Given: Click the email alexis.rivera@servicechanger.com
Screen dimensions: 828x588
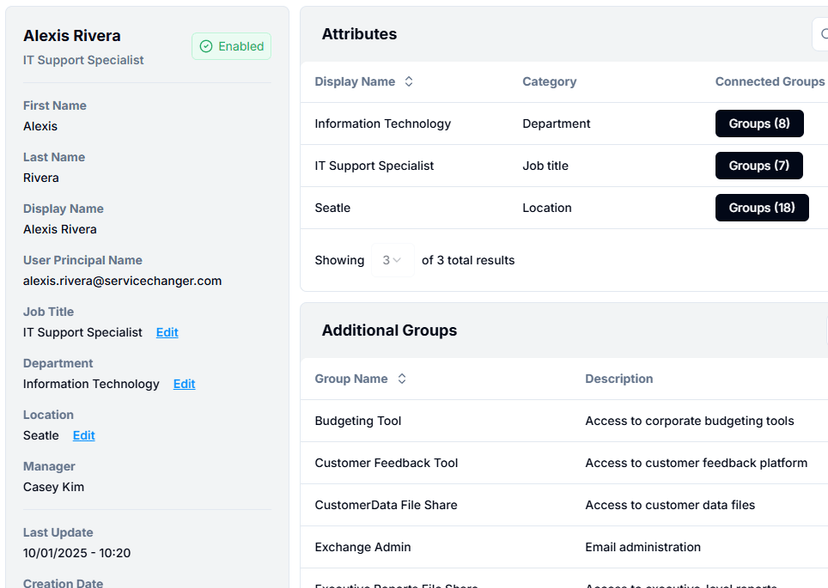Looking at the screenshot, I should click(122, 281).
